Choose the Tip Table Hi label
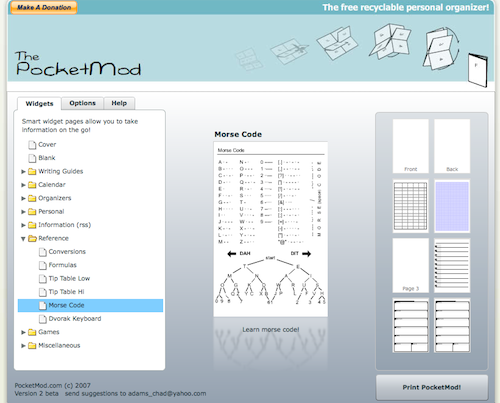The width and height of the screenshot is (500, 403). tap(66, 292)
